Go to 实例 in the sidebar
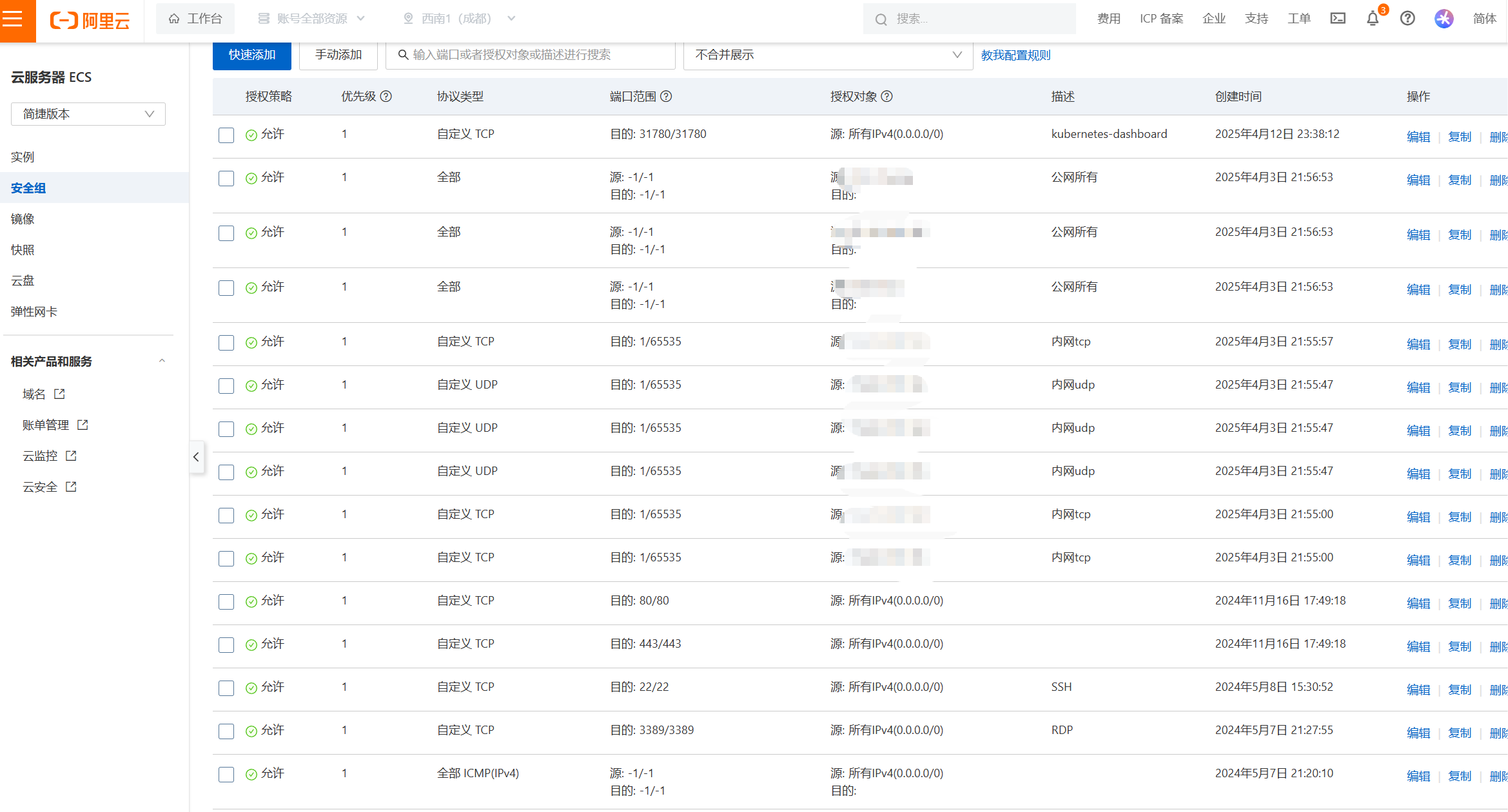The width and height of the screenshot is (1508, 812). coord(23,157)
